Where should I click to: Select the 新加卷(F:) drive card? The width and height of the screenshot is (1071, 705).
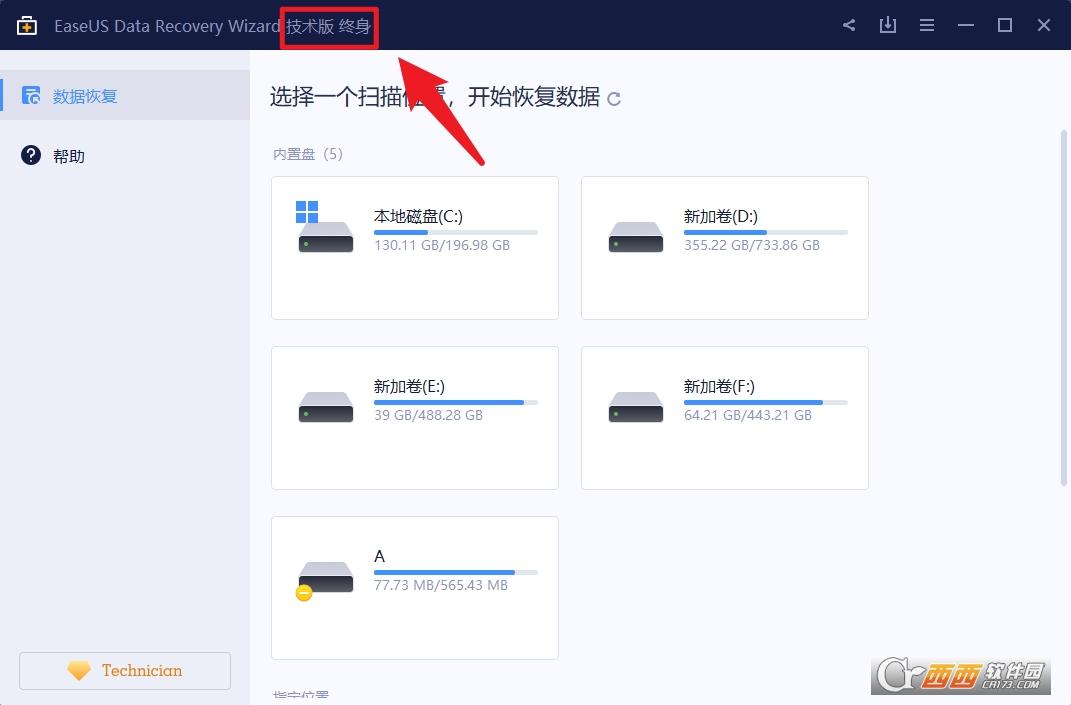(725, 418)
